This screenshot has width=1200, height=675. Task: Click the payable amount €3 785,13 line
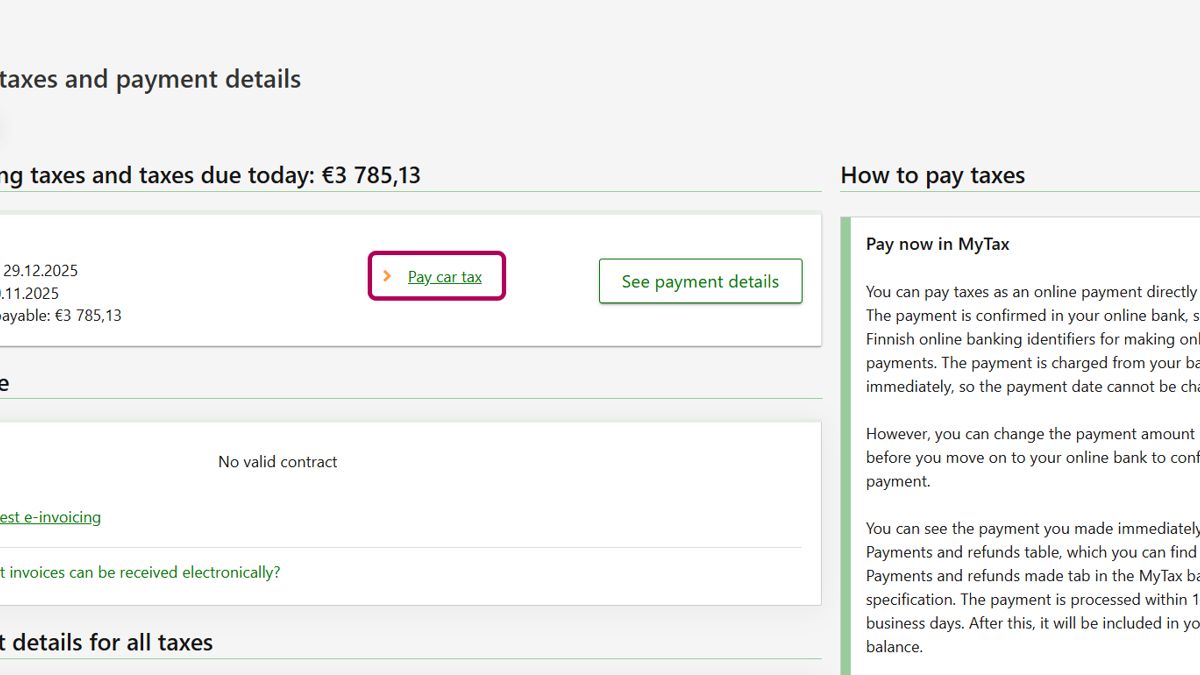pos(60,316)
